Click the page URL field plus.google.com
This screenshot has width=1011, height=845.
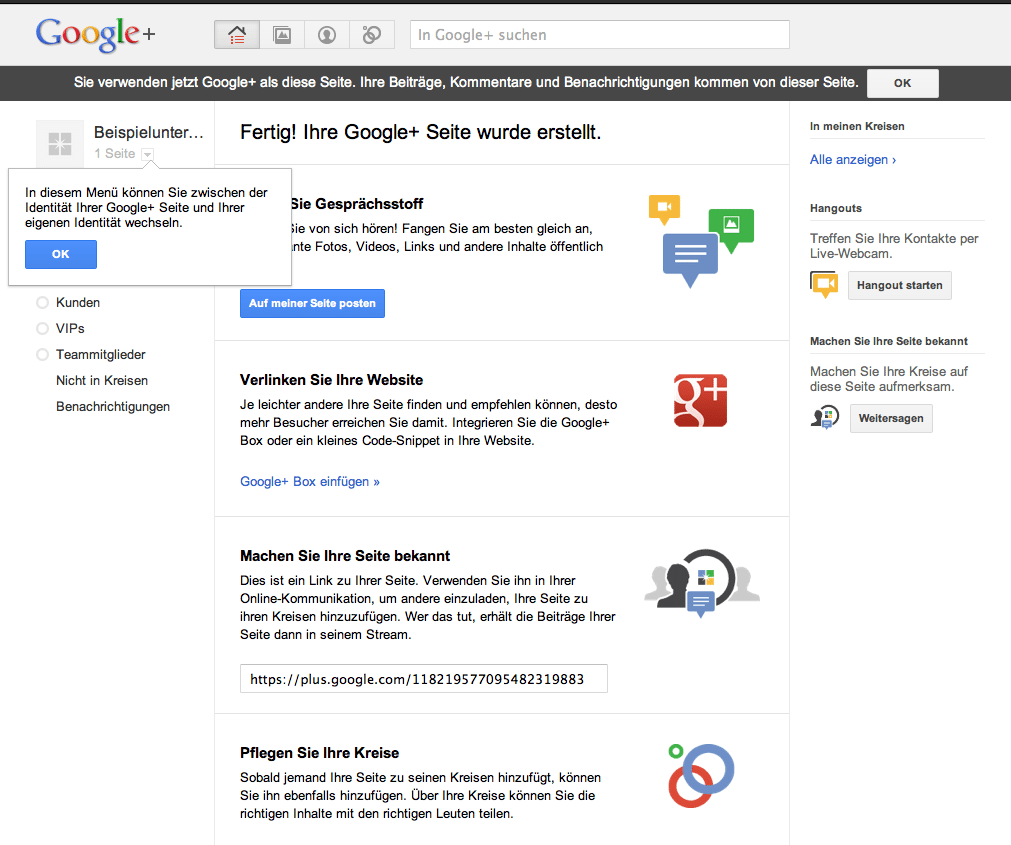424,679
